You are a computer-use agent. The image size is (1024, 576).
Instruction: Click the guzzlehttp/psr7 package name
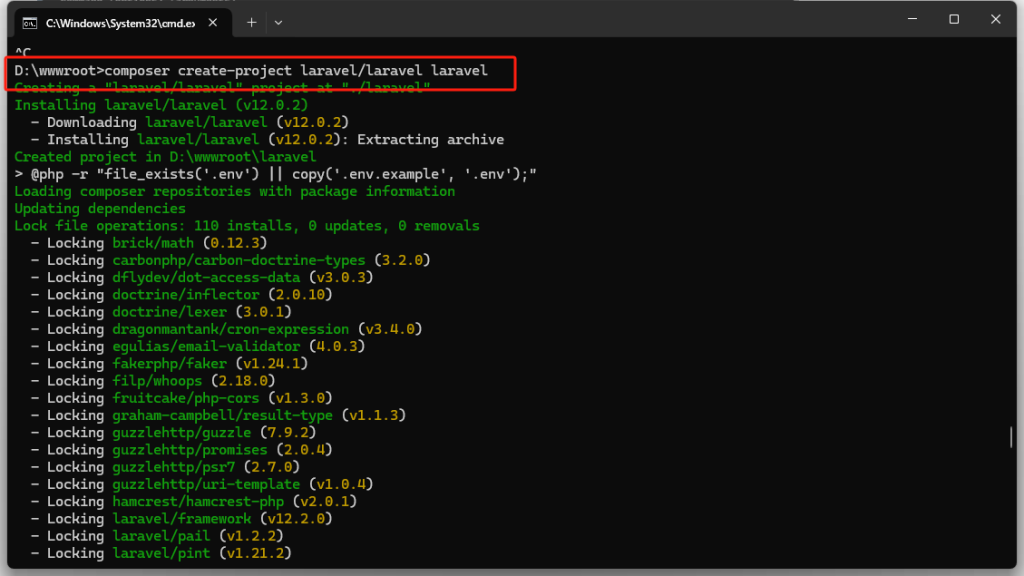point(173,467)
